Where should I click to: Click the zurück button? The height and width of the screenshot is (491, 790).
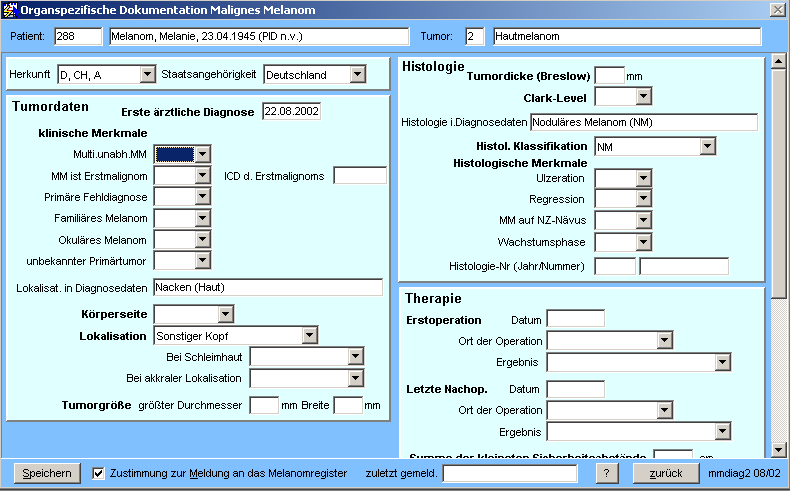(666, 473)
